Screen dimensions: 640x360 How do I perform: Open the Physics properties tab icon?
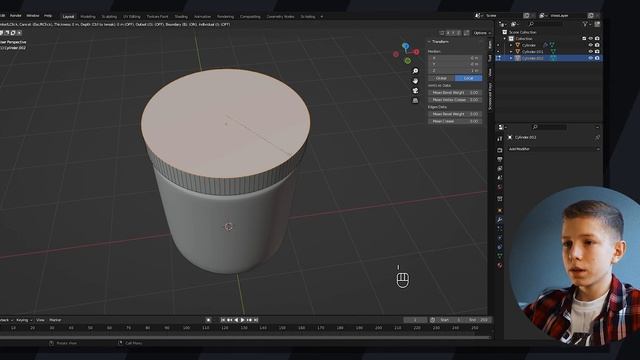pos(500,238)
